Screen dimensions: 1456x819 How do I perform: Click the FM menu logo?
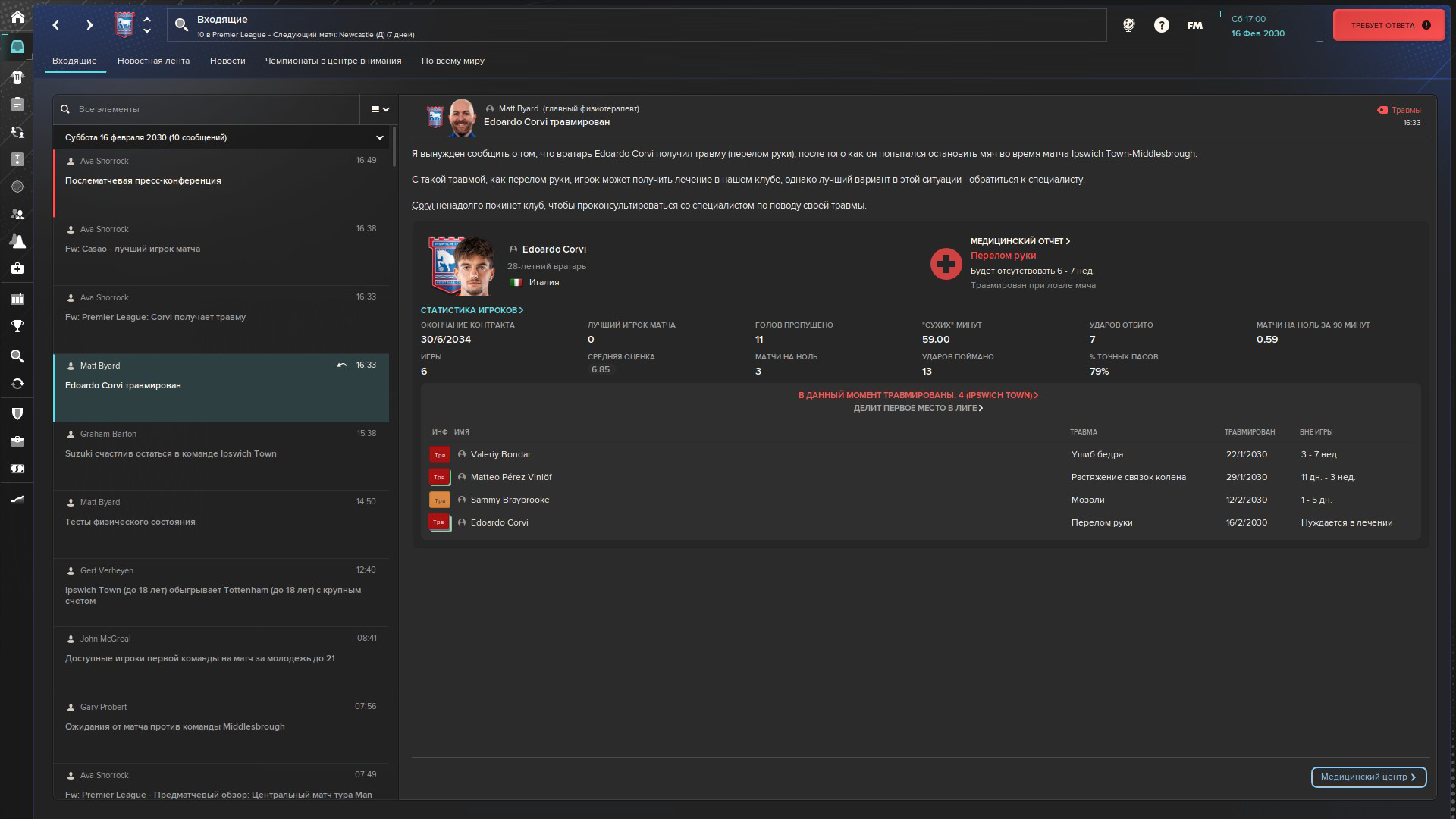[1194, 25]
